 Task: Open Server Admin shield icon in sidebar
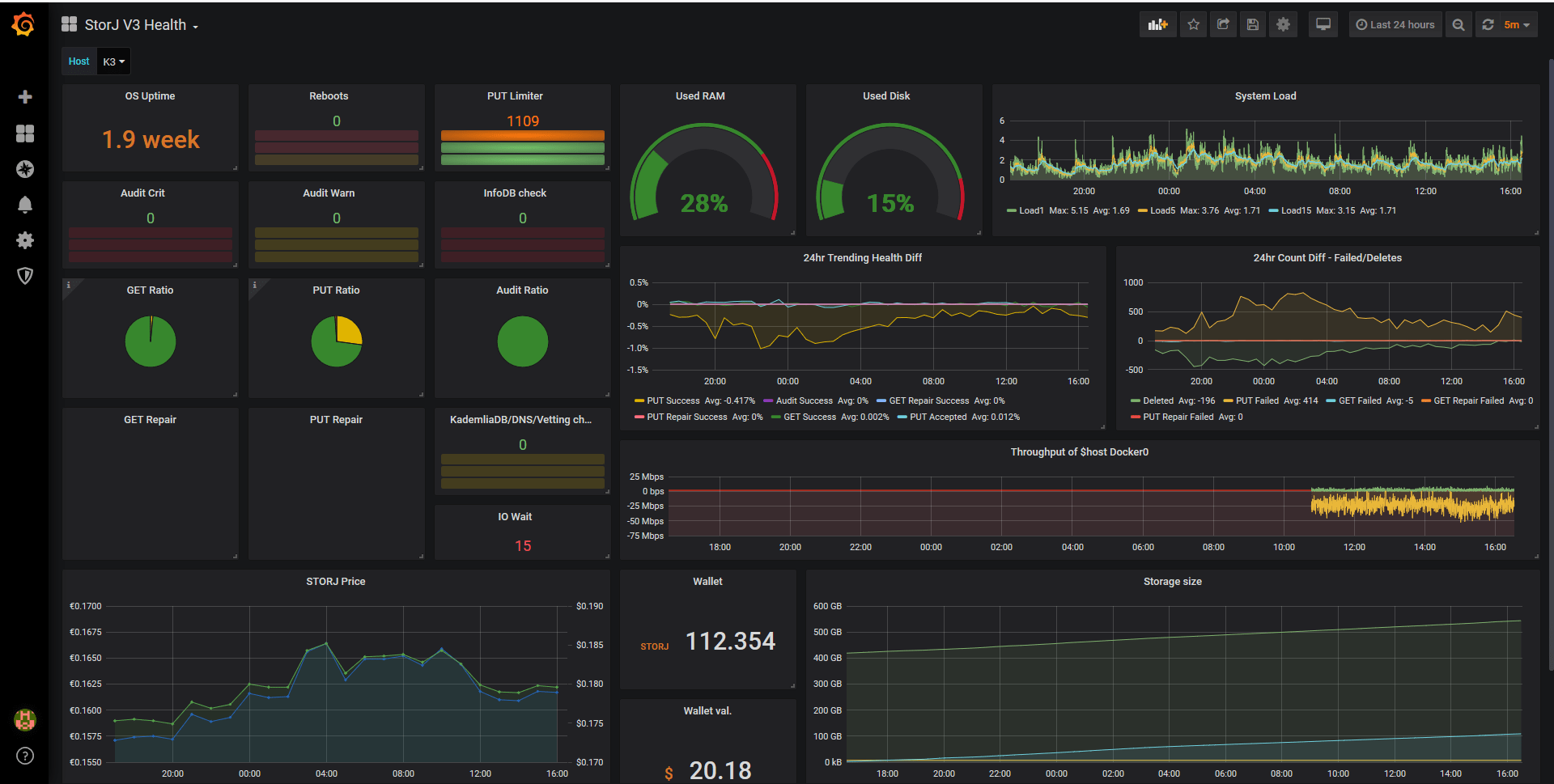[x=25, y=276]
